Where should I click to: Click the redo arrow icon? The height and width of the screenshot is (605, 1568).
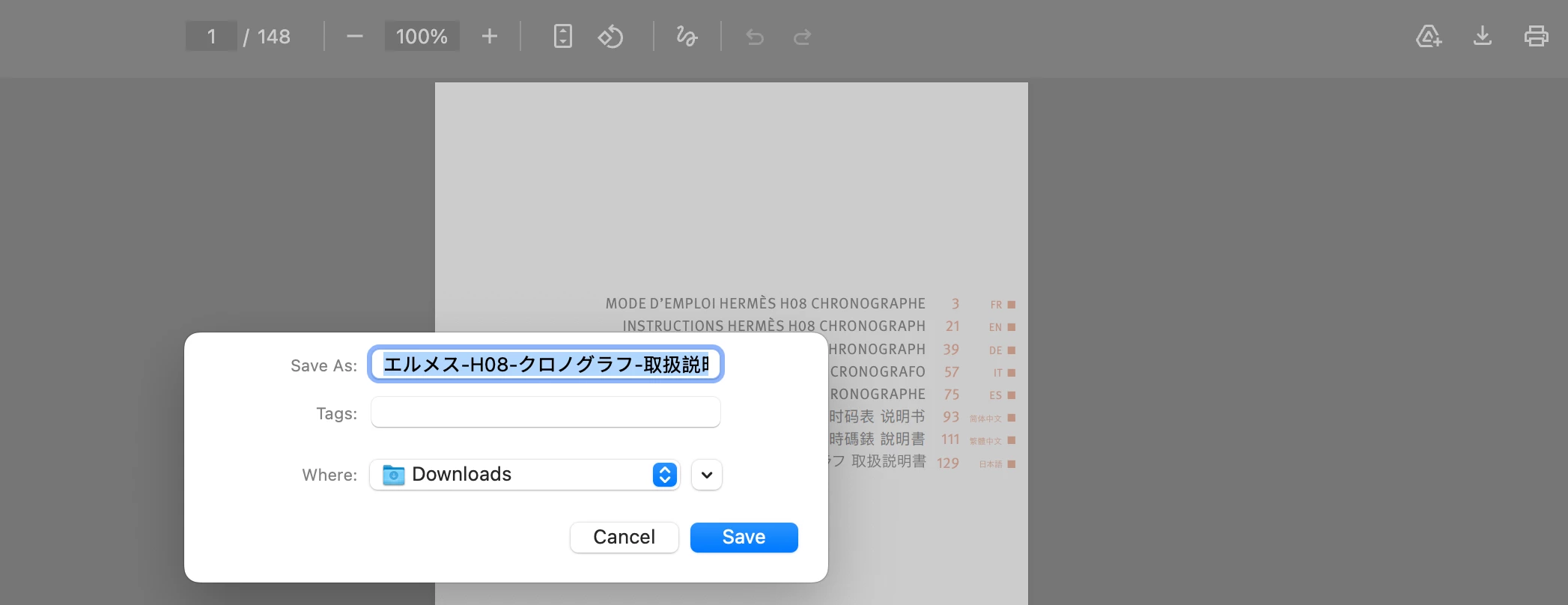click(802, 37)
